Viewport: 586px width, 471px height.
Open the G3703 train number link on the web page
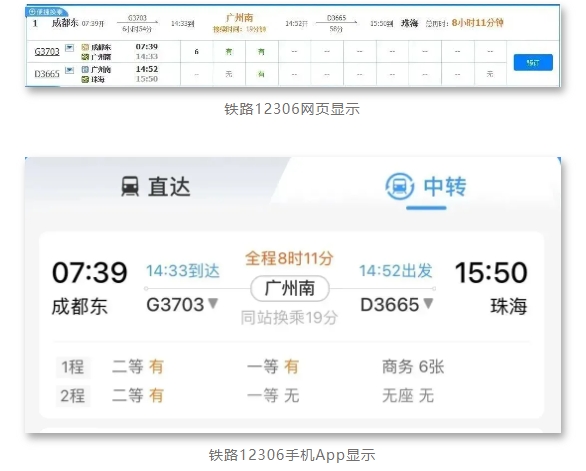pos(47,51)
